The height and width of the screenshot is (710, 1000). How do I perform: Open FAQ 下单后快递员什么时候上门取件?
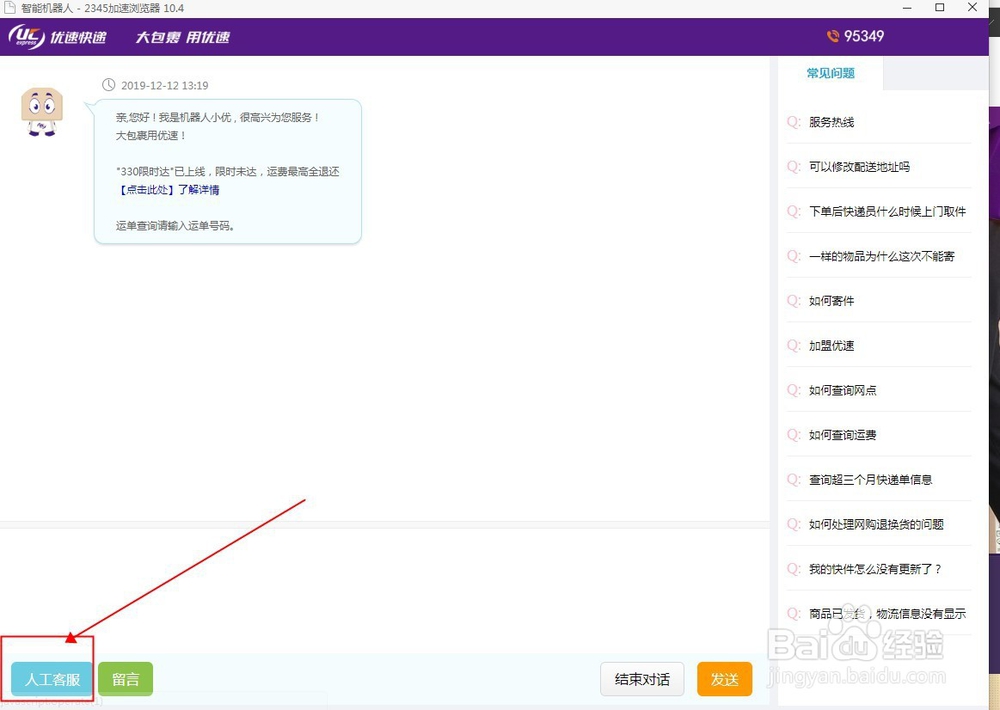point(887,211)
